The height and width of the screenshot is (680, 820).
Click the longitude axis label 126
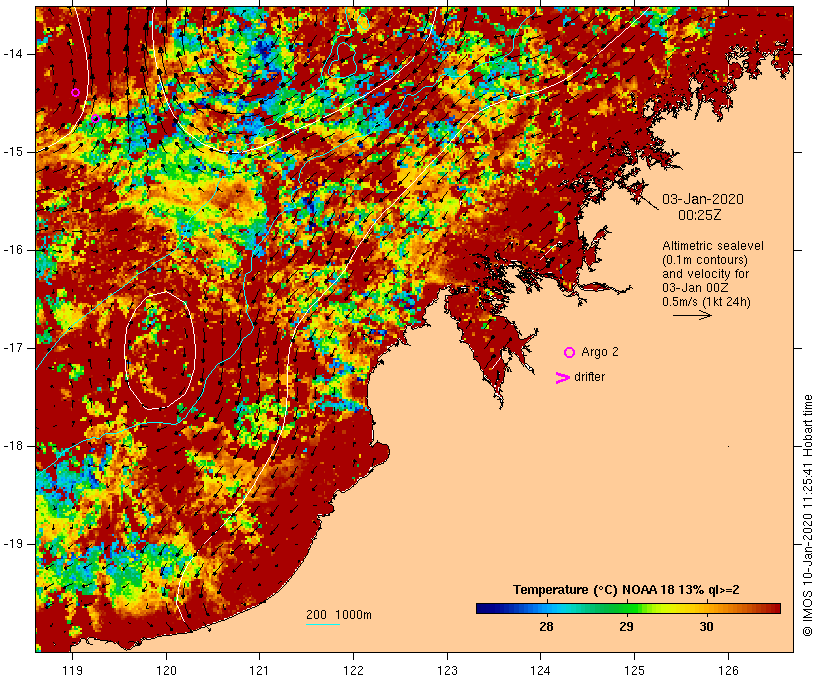click(x=728, y=670)
